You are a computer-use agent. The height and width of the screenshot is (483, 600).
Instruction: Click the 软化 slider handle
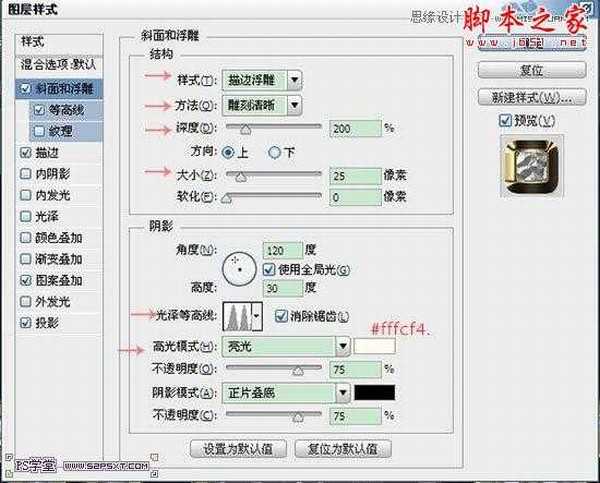[227, 198]
